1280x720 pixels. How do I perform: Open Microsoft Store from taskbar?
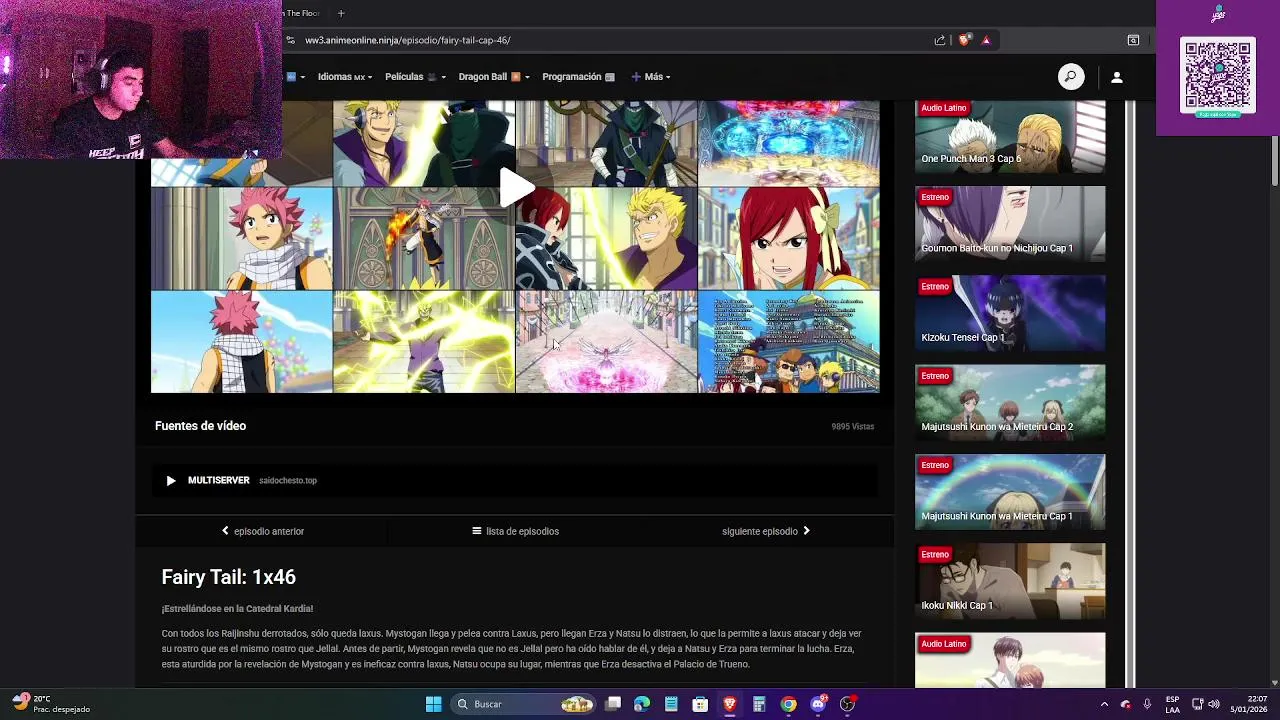click(x=700, y=704)
